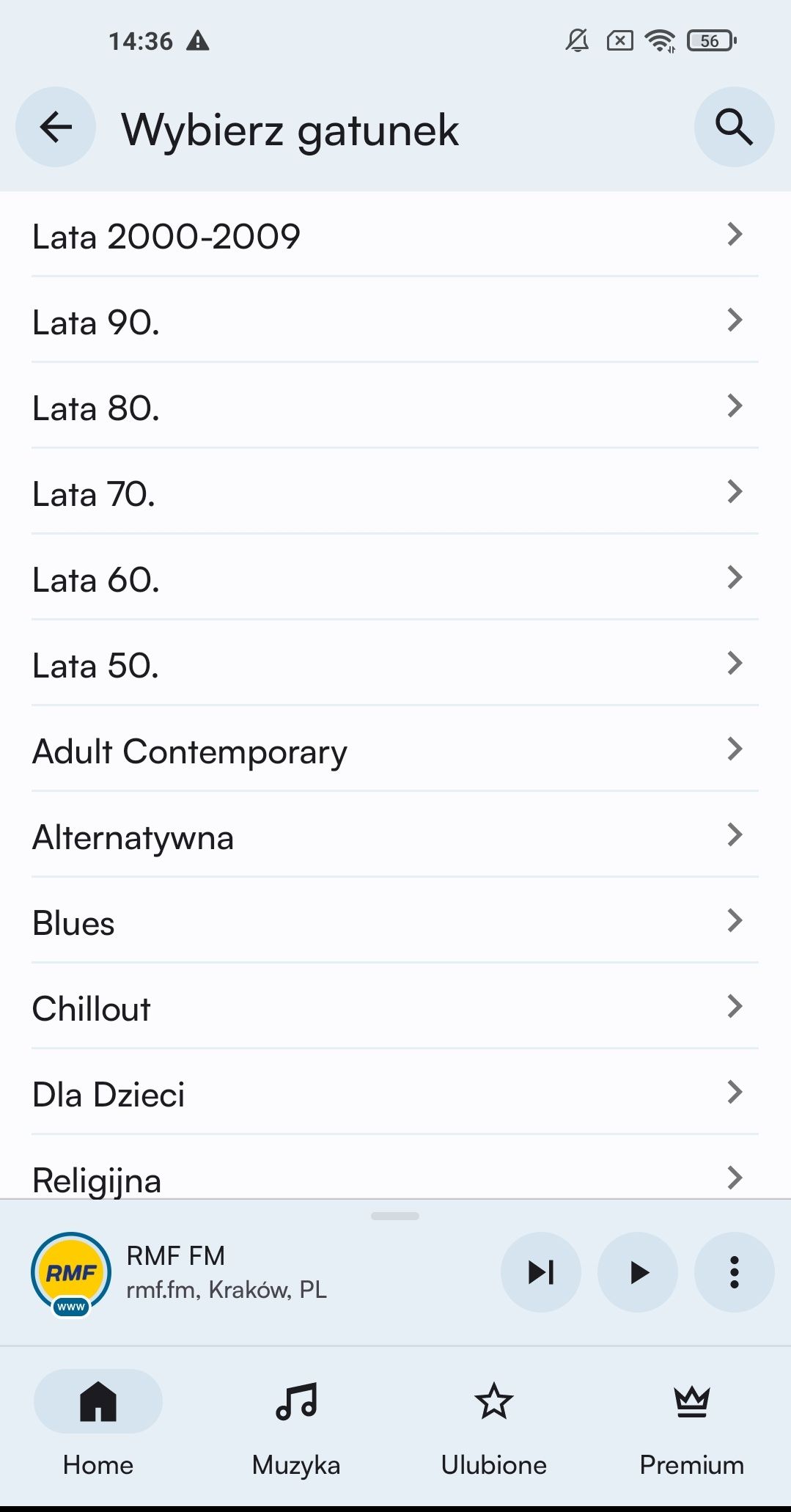Skip to next station icon

541,1272
